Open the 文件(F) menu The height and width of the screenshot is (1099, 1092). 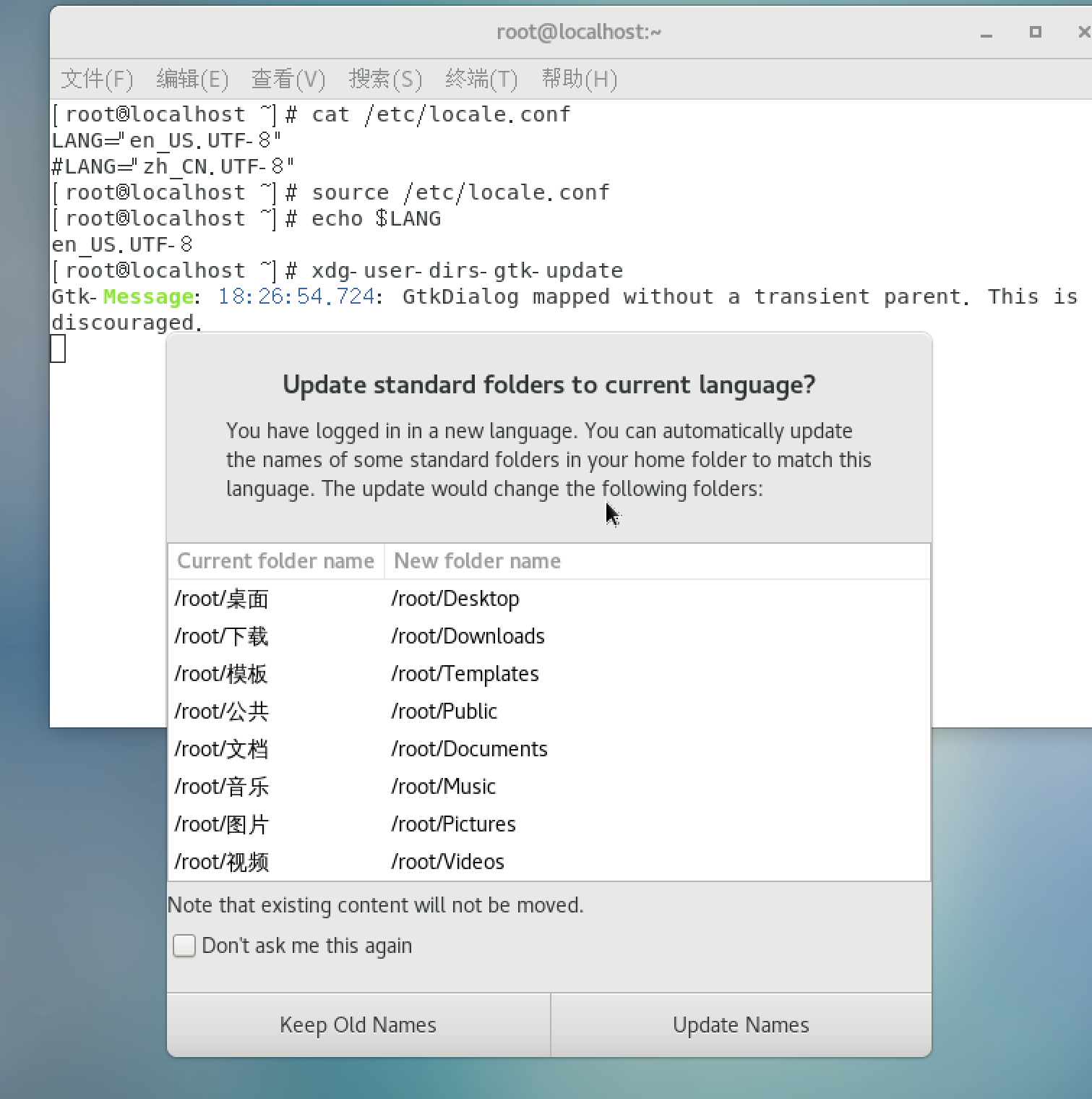[x=97, y=79]
